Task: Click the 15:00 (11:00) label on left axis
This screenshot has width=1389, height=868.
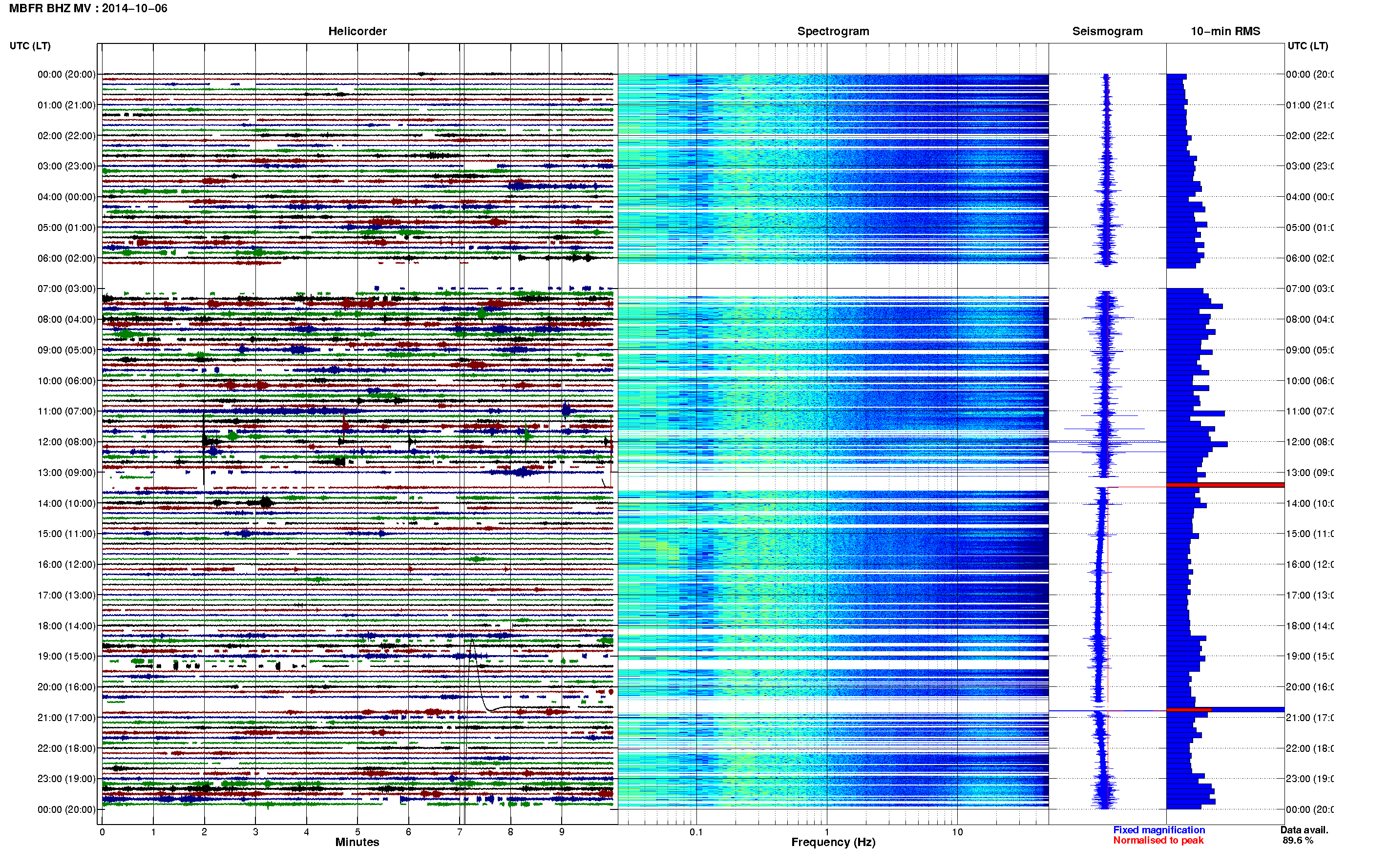Action: [x=66, y=534]
